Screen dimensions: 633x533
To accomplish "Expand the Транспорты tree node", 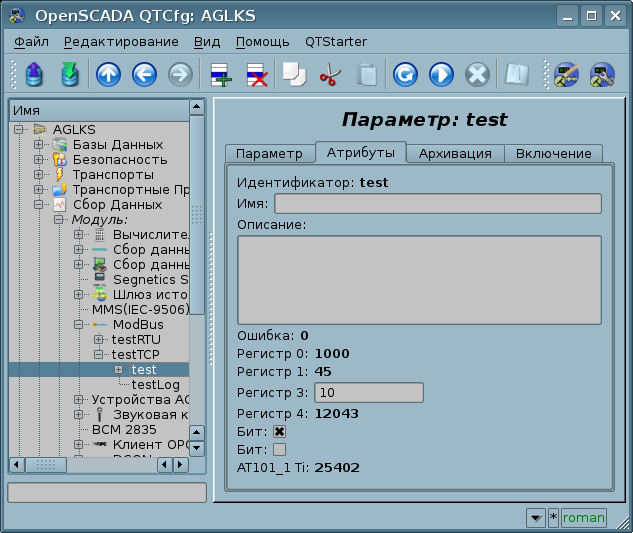I will point(39,175).
